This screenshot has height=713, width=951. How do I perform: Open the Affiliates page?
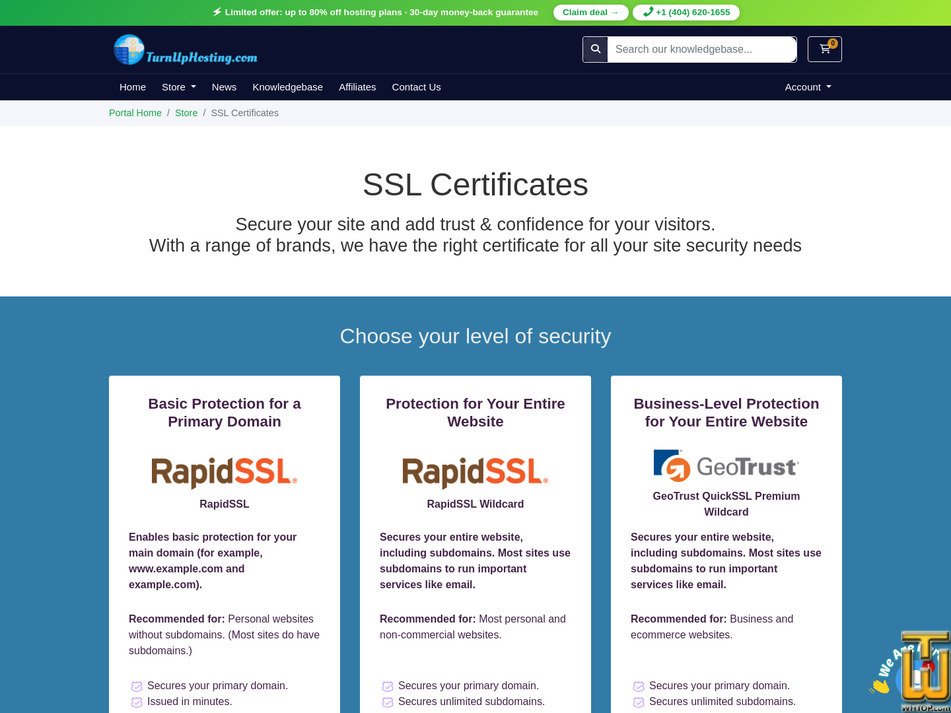pyautogui.click(x=357, y=87)
